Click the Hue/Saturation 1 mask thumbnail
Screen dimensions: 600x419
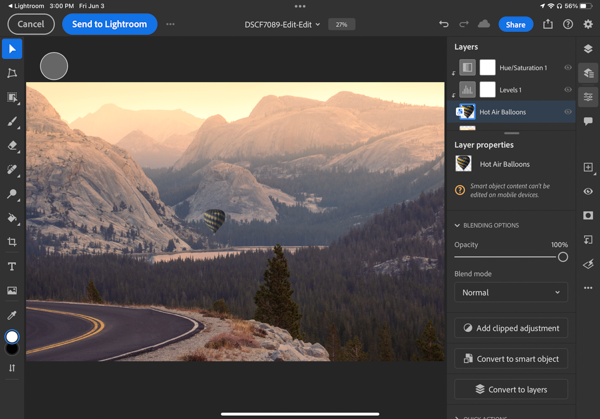click(x=488, y=67)
